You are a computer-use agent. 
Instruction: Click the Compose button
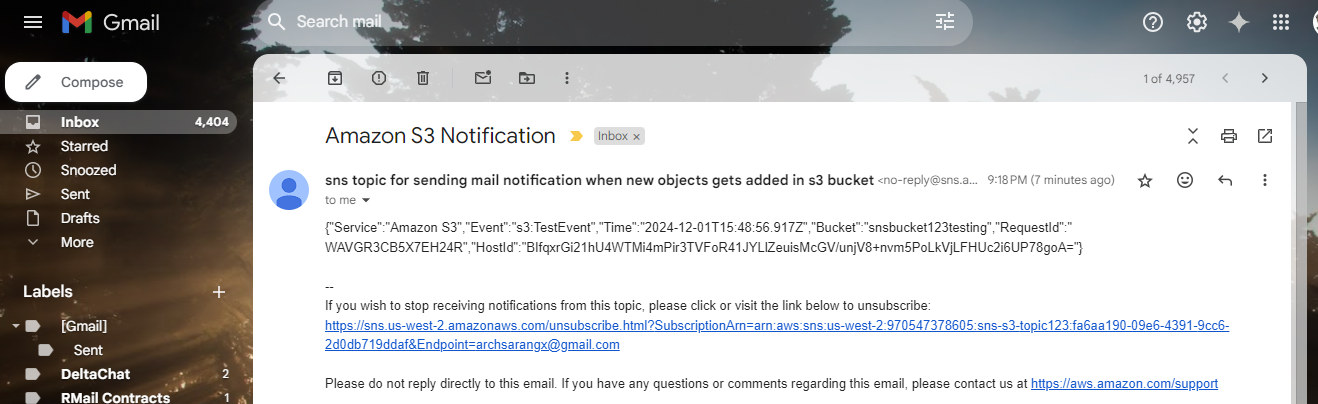point(76,82)
